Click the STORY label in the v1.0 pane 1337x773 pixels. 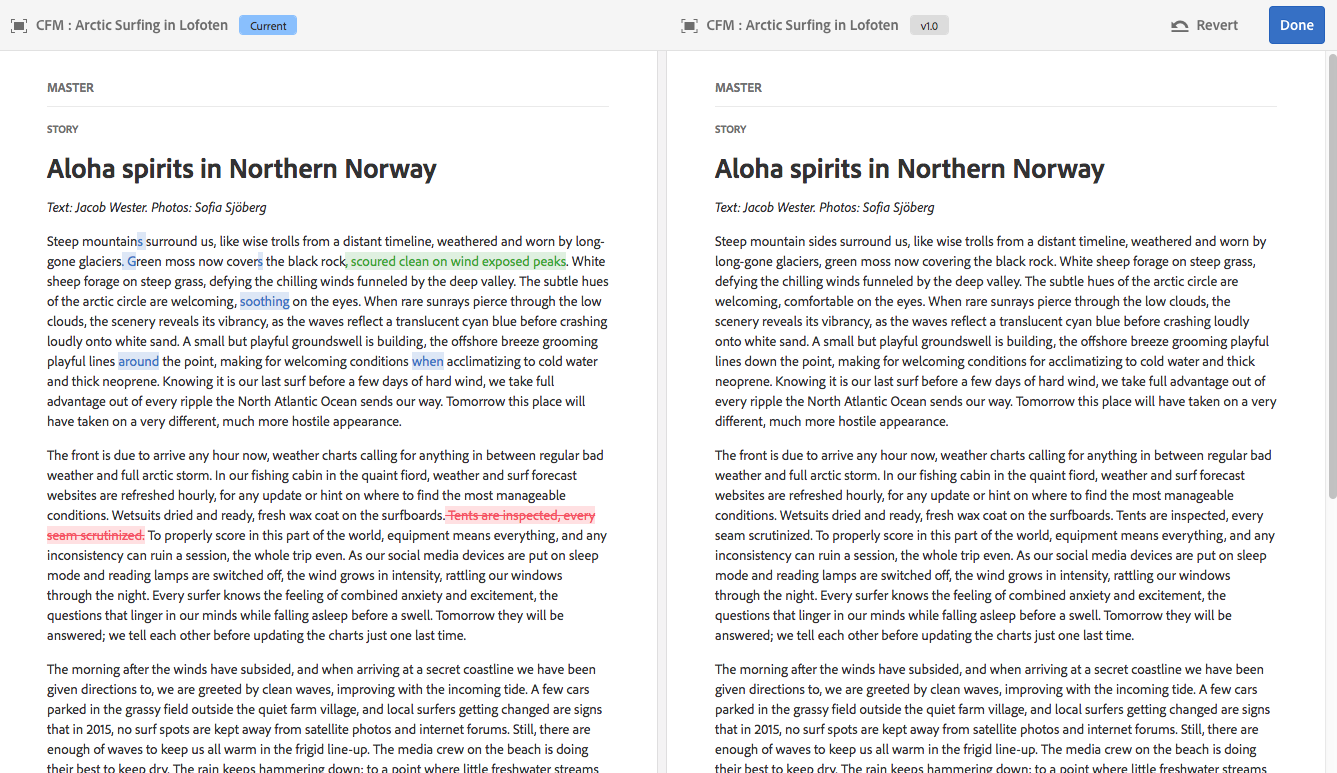pos(731,129)
